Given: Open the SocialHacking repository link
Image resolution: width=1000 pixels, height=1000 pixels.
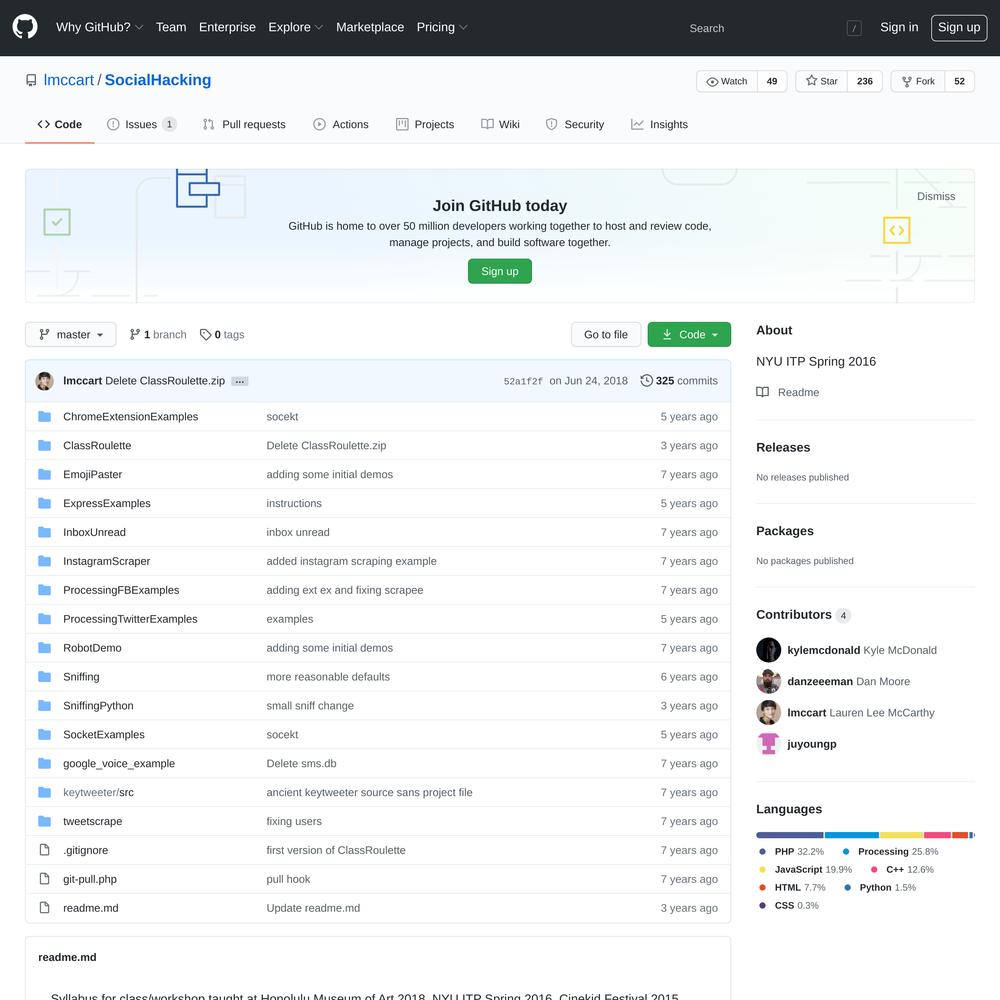Looking at the screenshot, I should click(158, 80).
